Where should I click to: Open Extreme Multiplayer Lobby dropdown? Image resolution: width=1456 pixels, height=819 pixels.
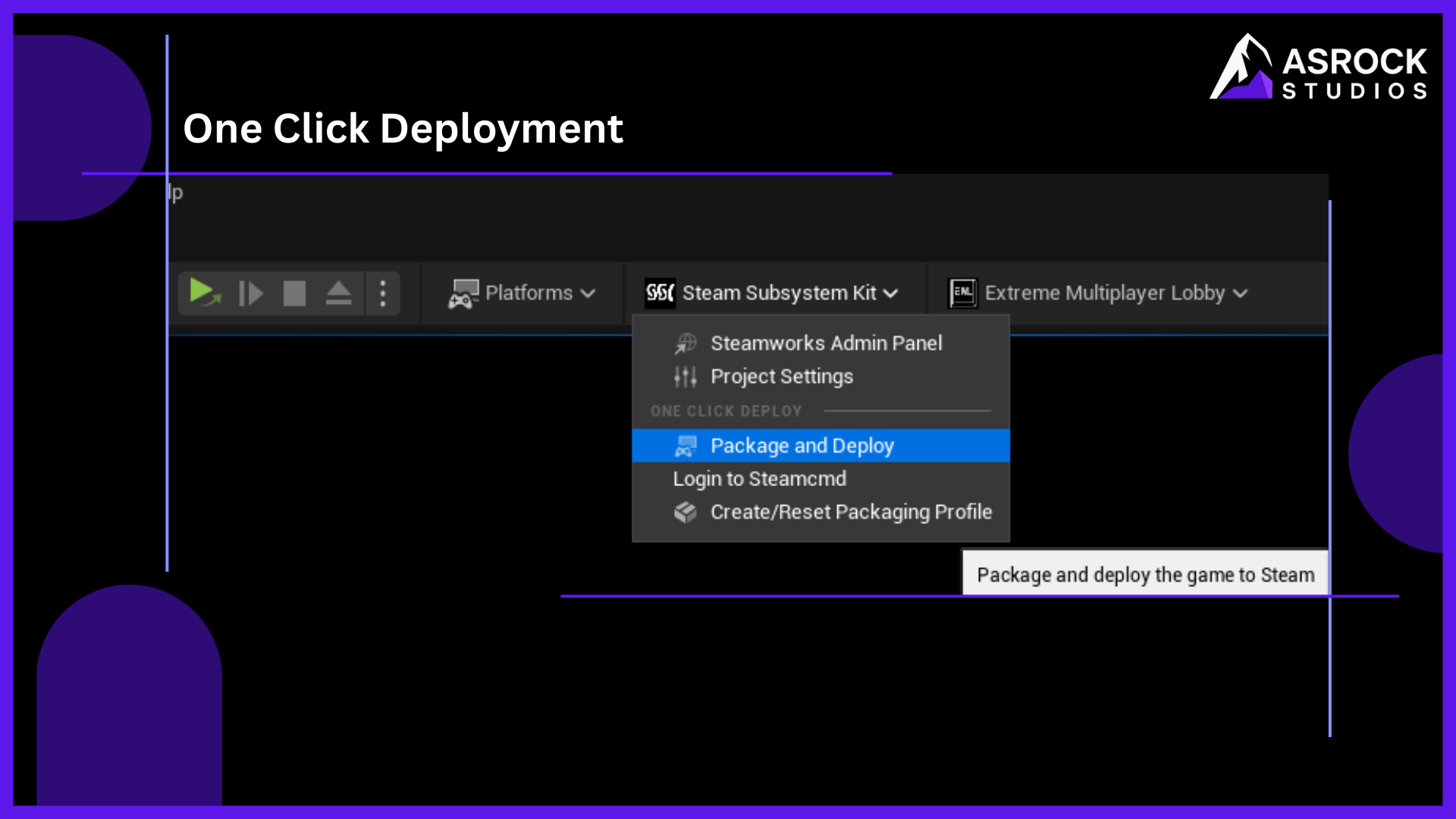coord(1098,293)
